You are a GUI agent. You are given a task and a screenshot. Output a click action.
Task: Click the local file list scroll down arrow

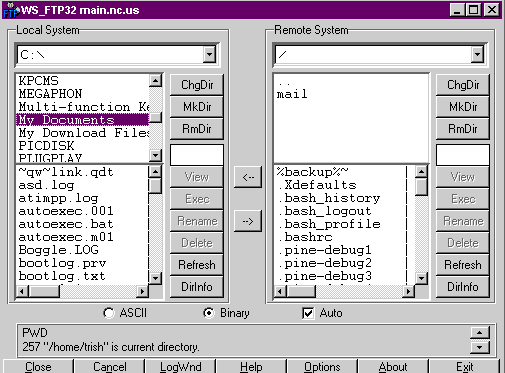pos(155,278)
